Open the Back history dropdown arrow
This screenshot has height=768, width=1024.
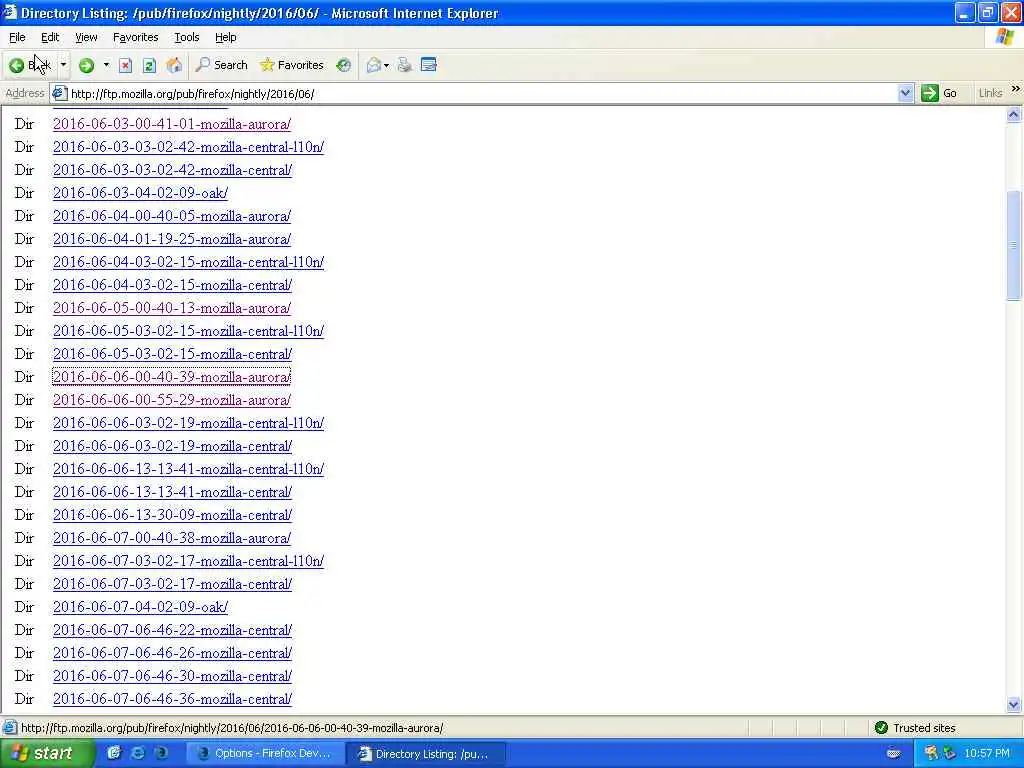pos(63,65)
